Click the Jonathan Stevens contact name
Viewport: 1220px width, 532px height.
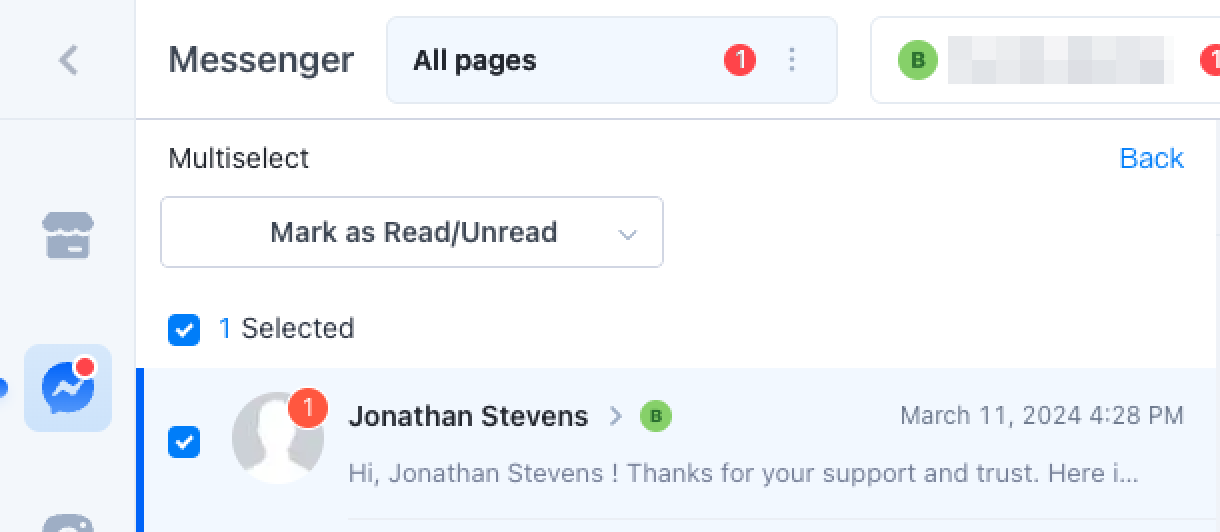tap(468, 416)
